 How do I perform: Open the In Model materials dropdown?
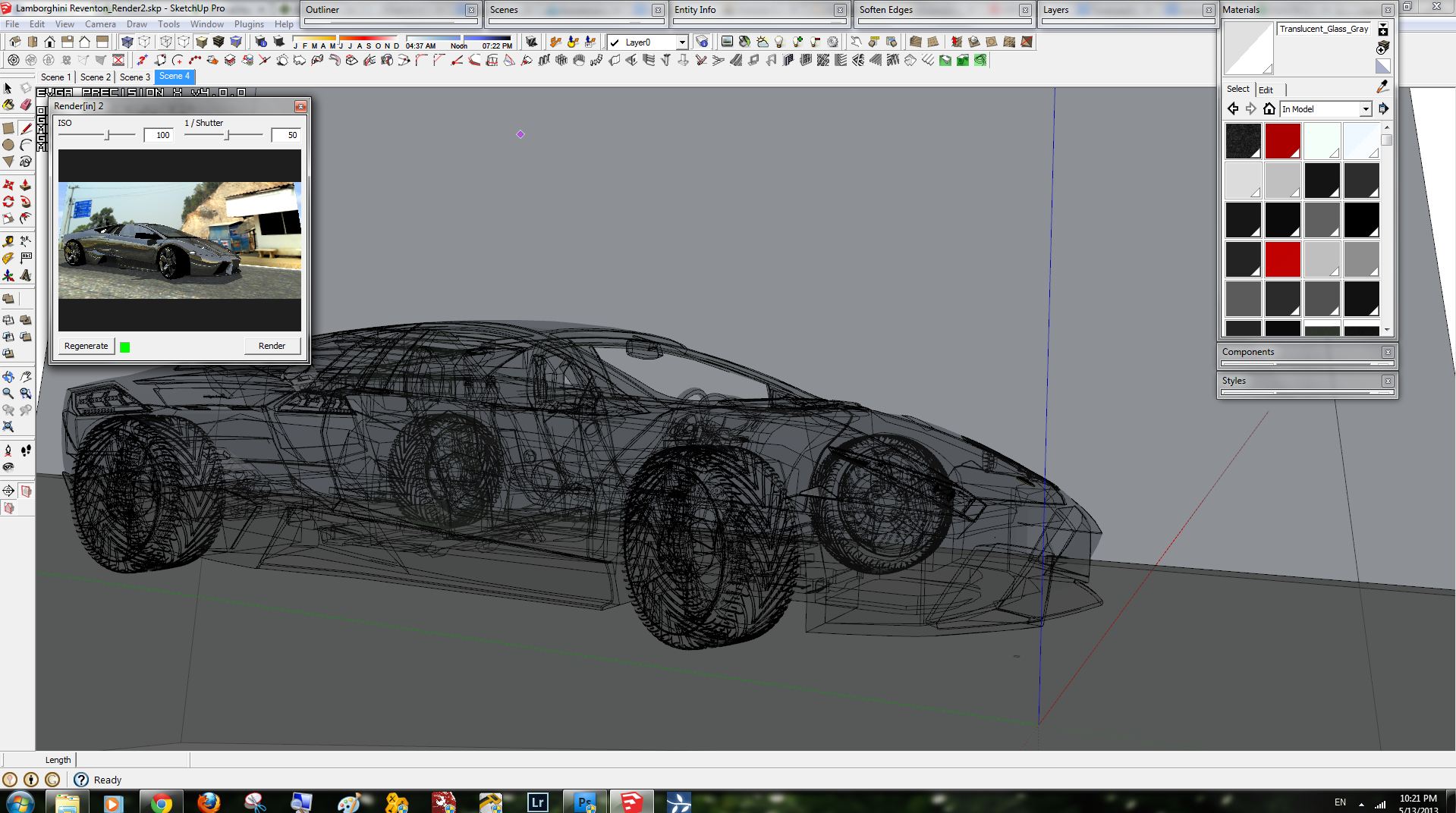(x=1365, y=109)
